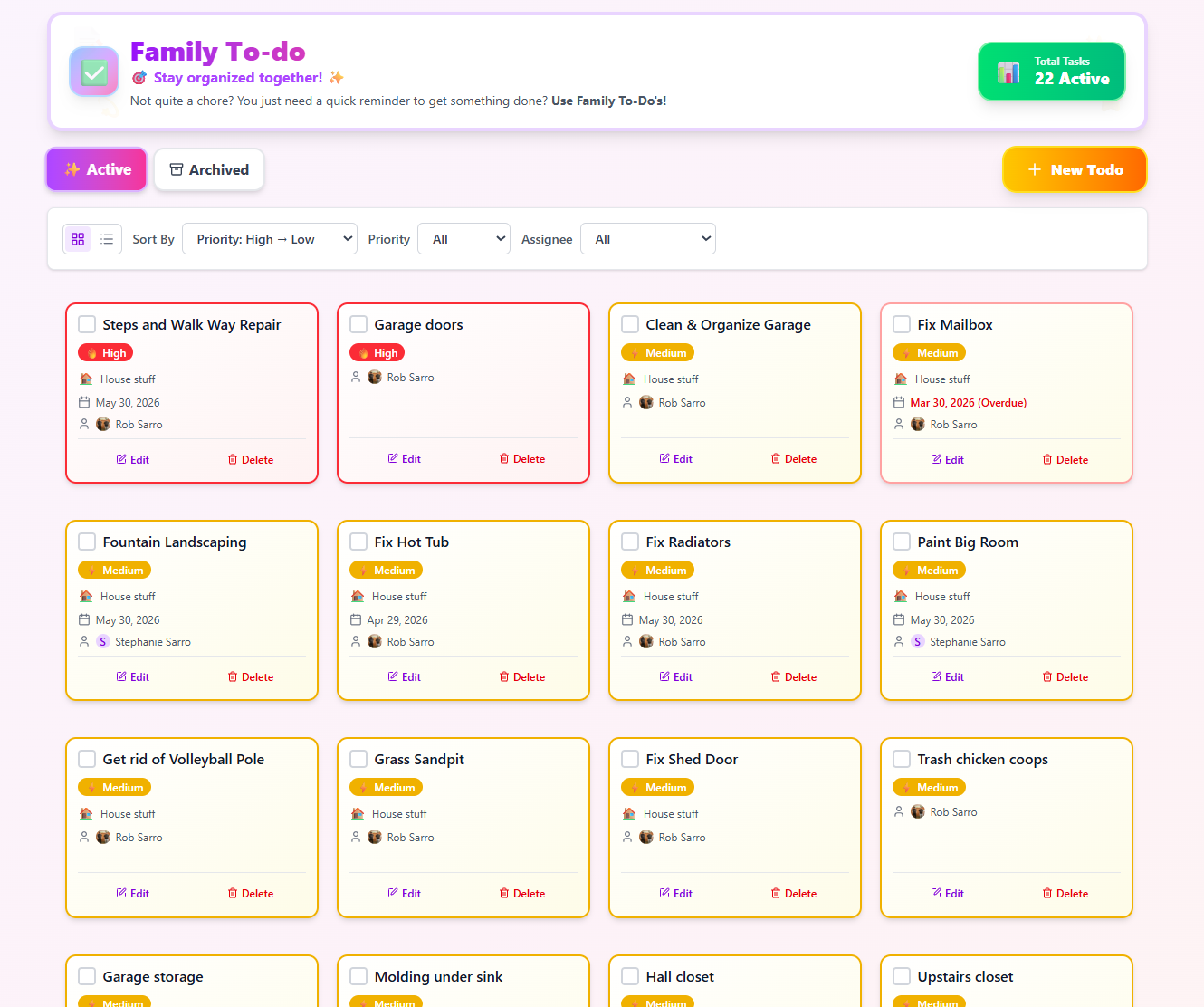
Task: Click the Family To-do title heading
Action: click(x=218, y=52)
